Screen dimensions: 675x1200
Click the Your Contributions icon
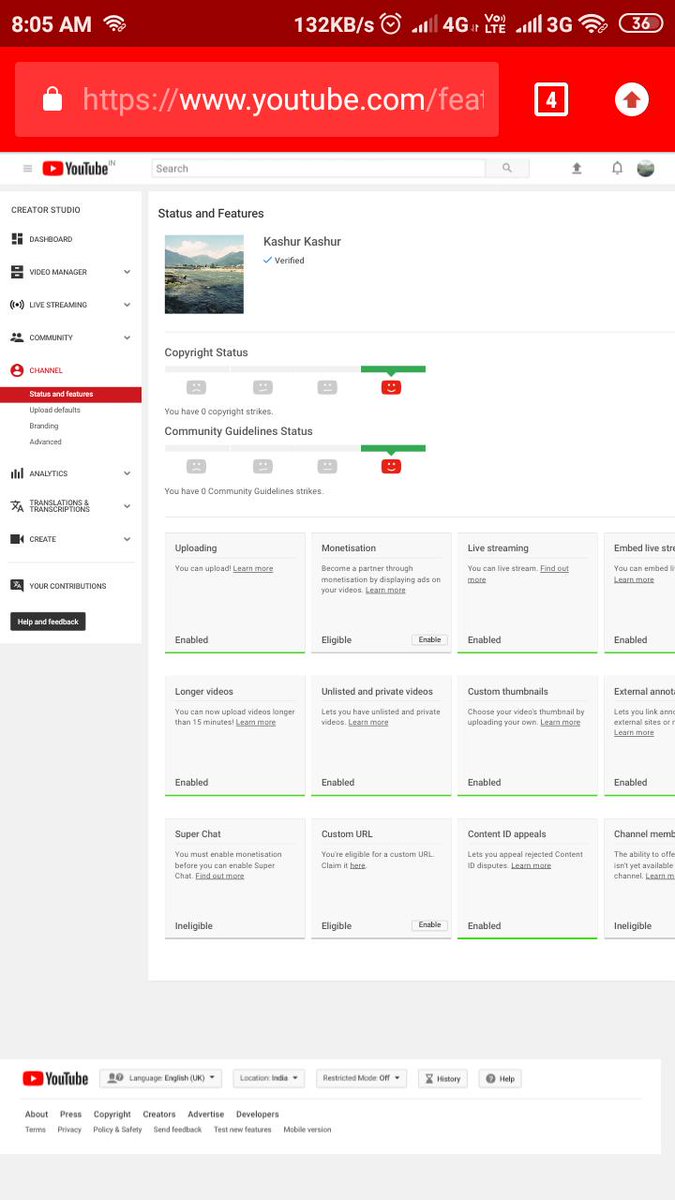(17, 585)
